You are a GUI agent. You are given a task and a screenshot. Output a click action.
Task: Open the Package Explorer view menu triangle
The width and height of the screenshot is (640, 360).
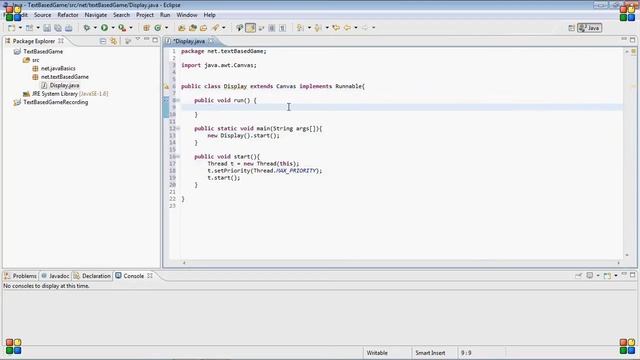(138, 40)
